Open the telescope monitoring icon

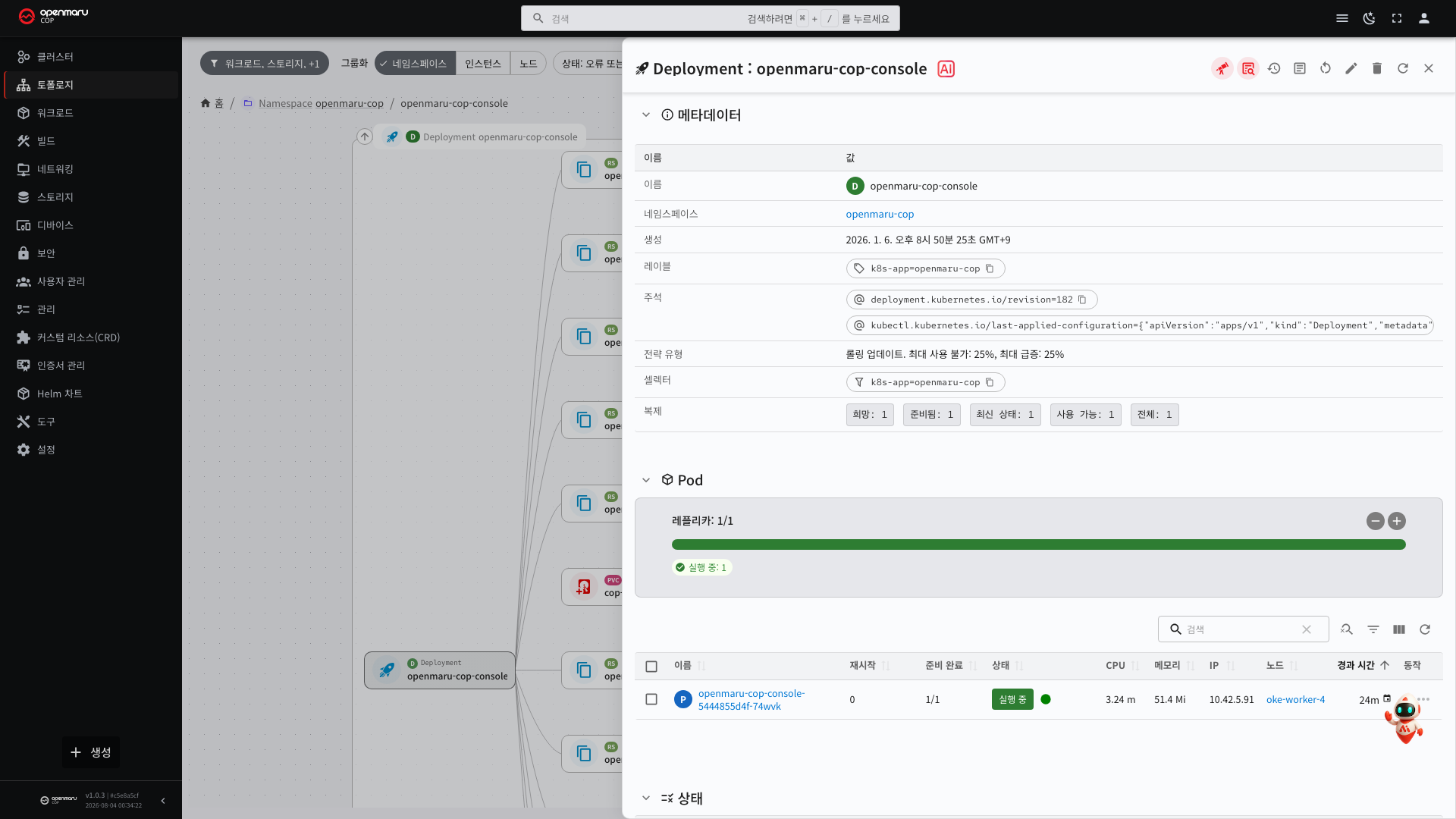point(1222,69)
